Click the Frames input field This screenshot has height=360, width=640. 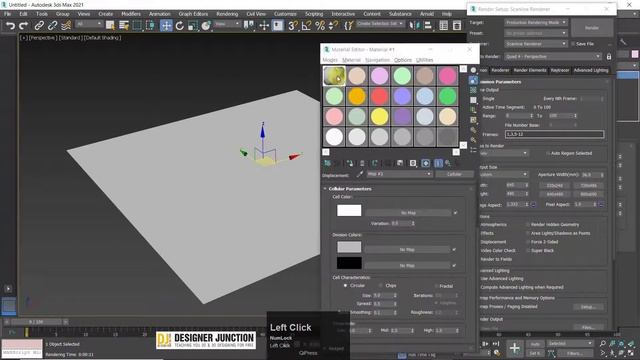(554, 134)
